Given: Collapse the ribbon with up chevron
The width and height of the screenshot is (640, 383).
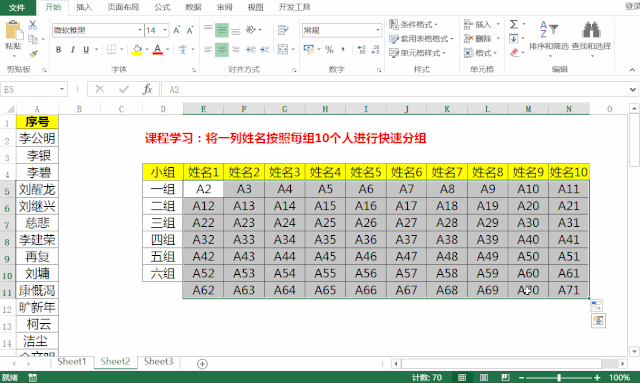Looking at the screenshot, I should pyautogui.click(x=632, y=70).
